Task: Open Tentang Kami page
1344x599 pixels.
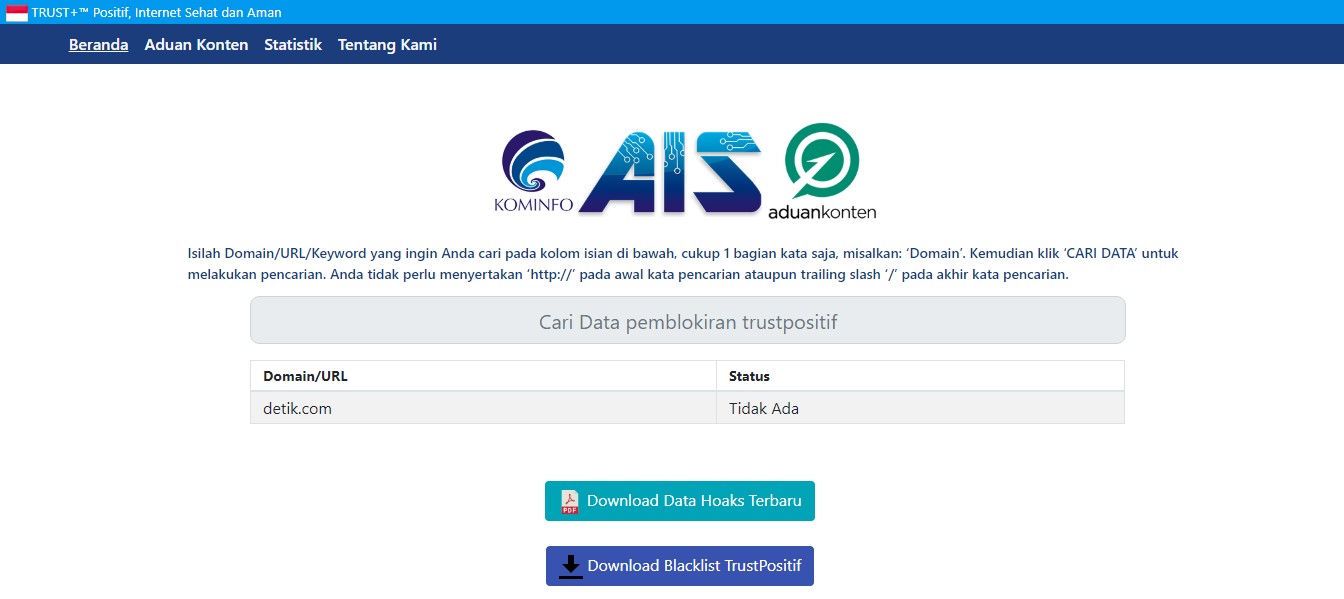Action: click(x=387, y=44)
